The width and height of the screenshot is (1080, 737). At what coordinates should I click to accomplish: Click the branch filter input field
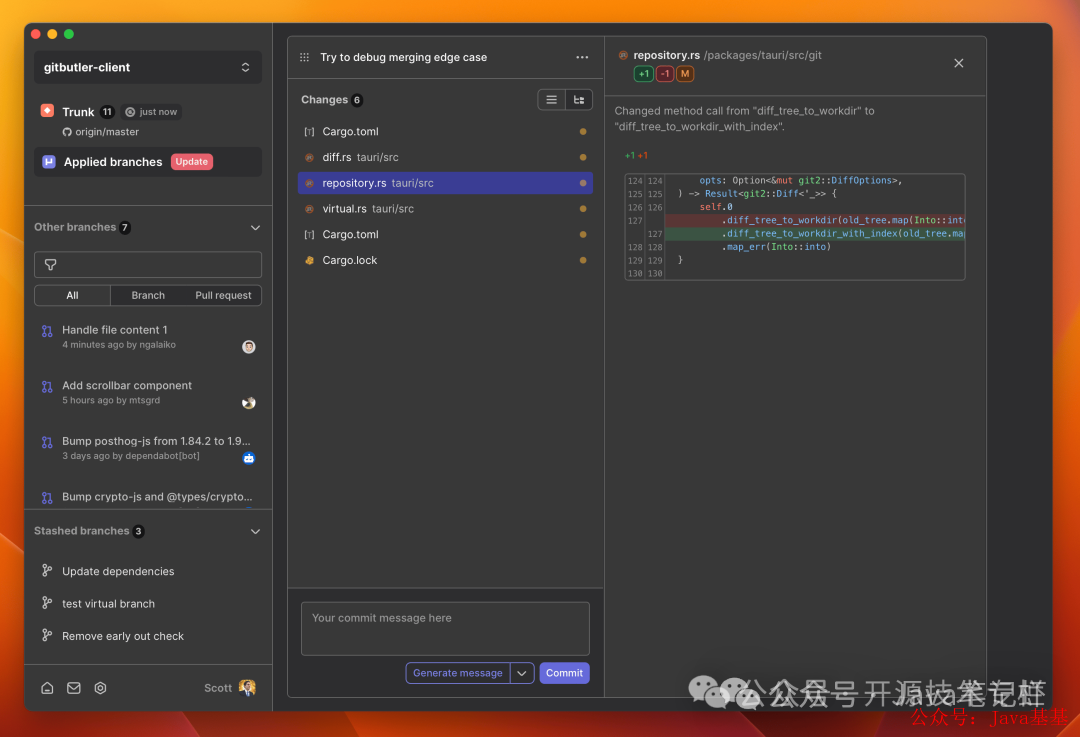[x=147, y=264]
